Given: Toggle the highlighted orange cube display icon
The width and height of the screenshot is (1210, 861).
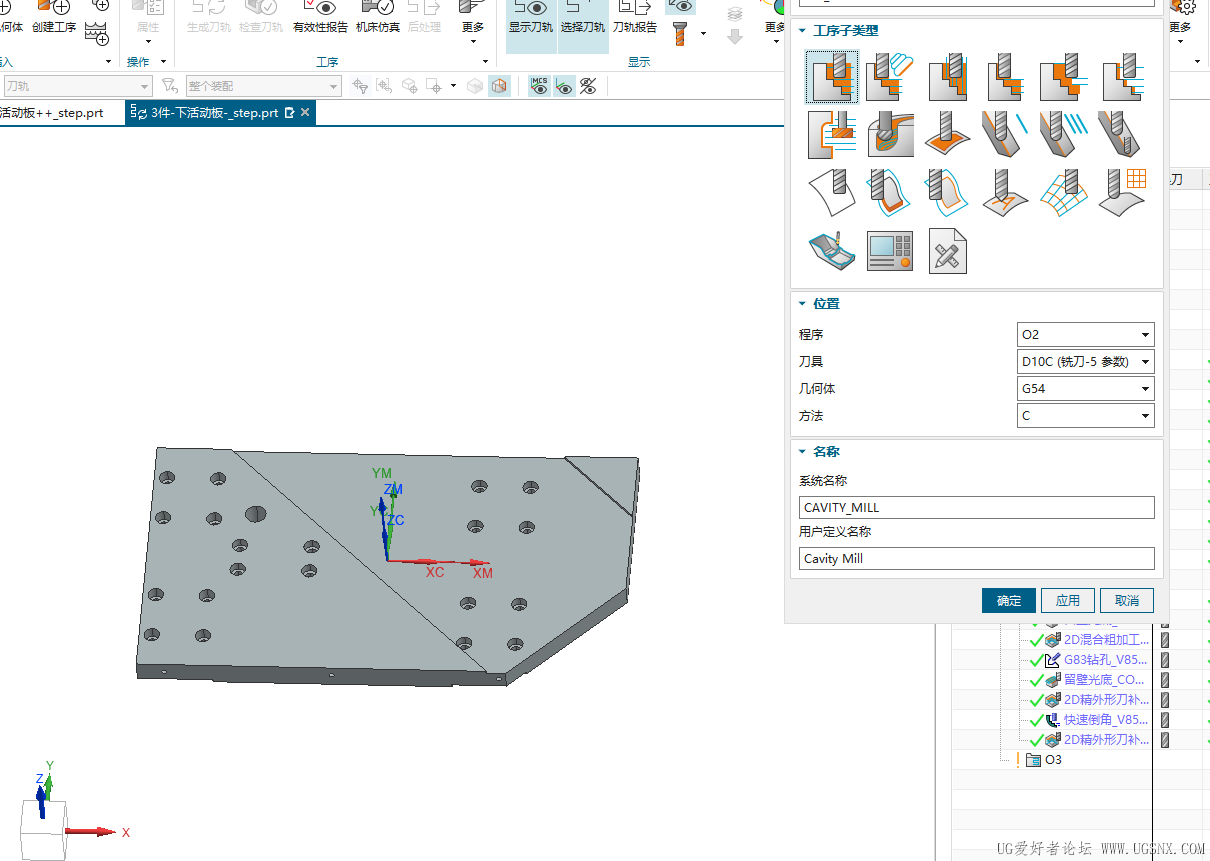Looking at the screenshot, I should click(498, 87).
